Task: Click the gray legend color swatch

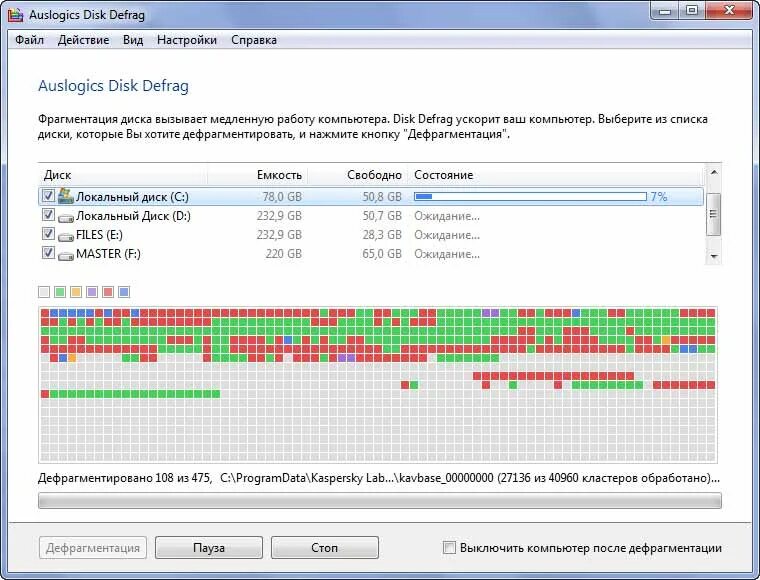Action: tap(44, 292)
